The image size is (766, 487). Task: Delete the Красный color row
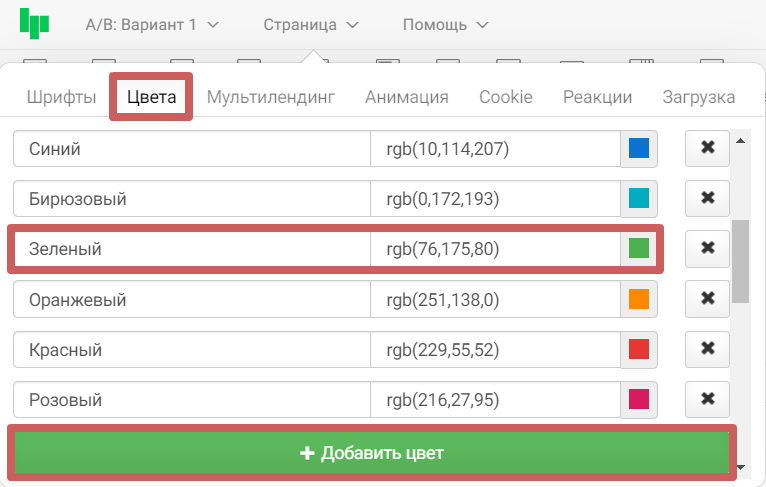(x=707, y=349)
